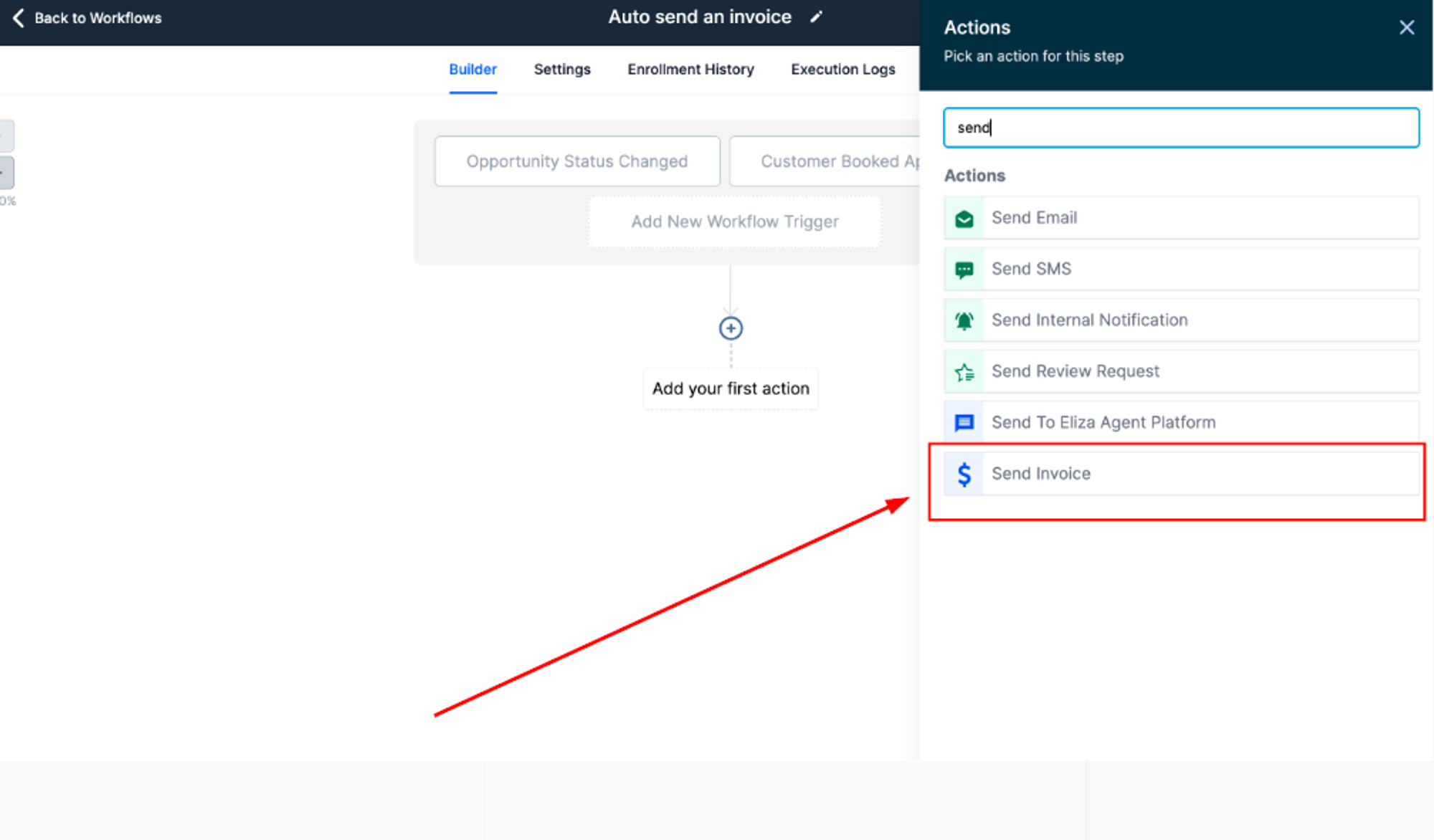The image size is (1434, 840).
Task: View the Execution Logs tab
Action: pos(842,70)
